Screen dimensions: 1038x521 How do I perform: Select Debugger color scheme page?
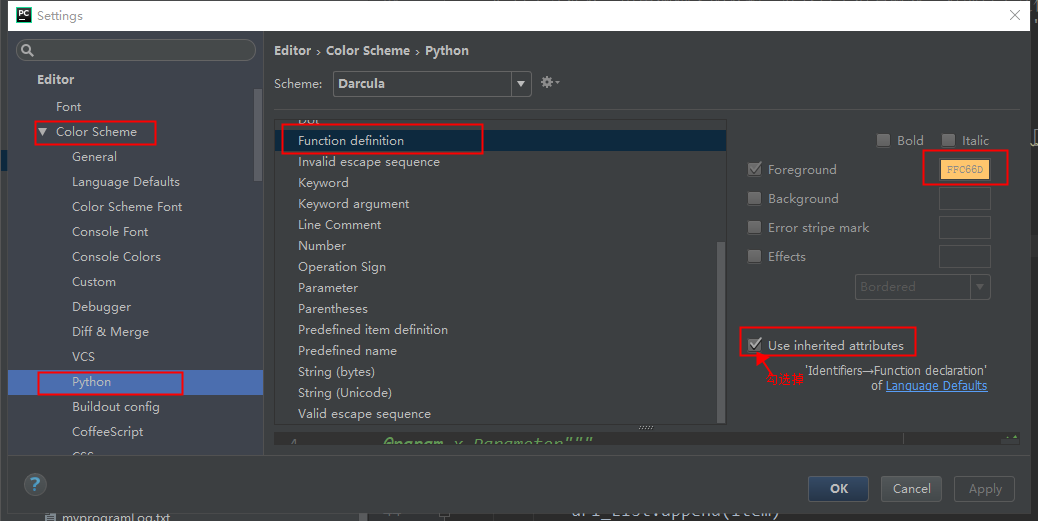101,307
